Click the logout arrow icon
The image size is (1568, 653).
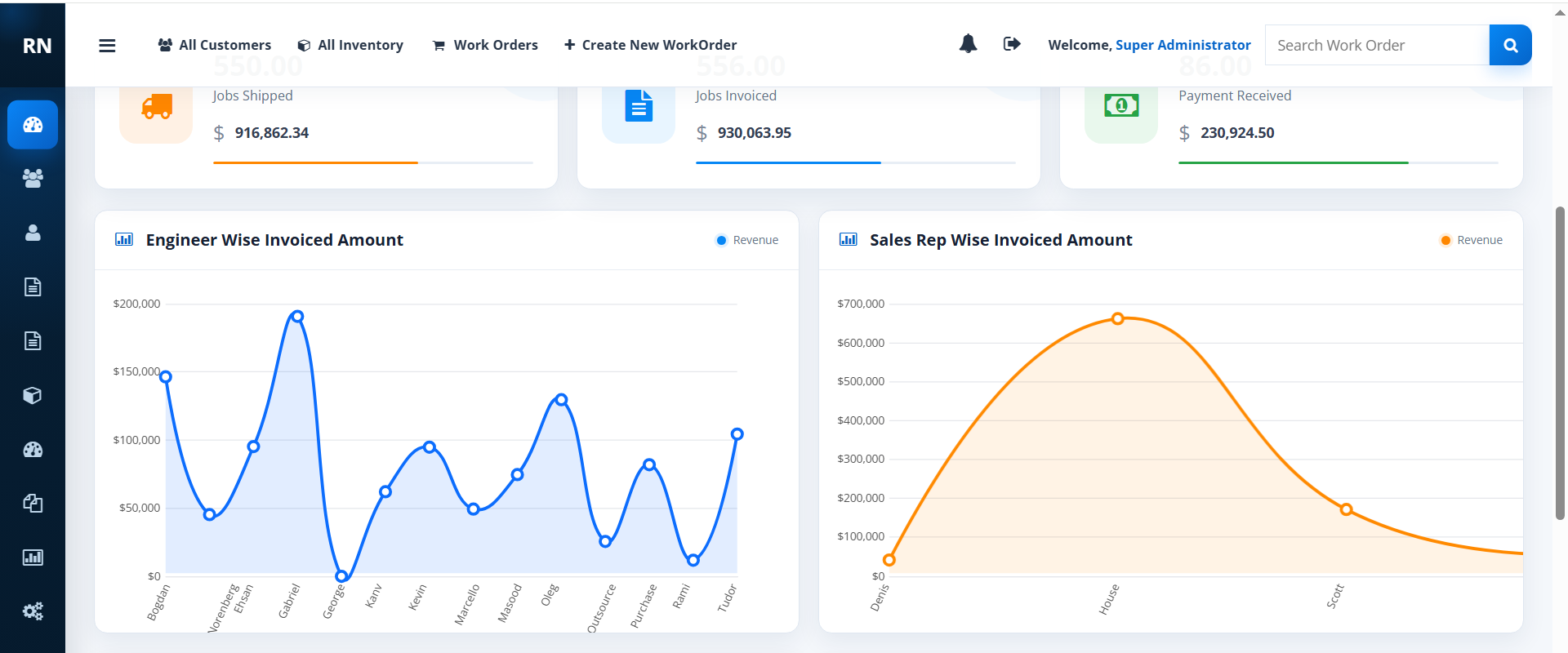pos(1012,44)
